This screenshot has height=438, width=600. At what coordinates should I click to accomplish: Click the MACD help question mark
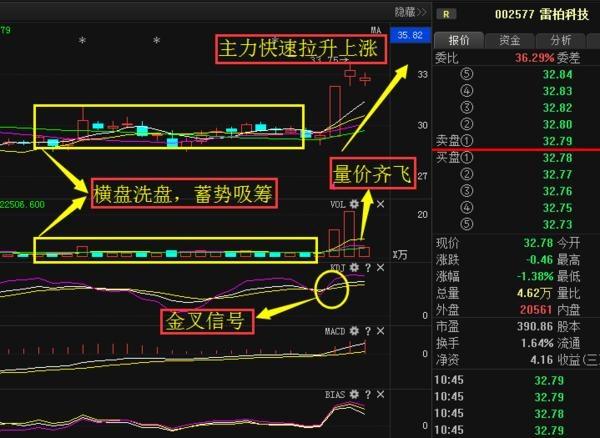coord(368,330)
